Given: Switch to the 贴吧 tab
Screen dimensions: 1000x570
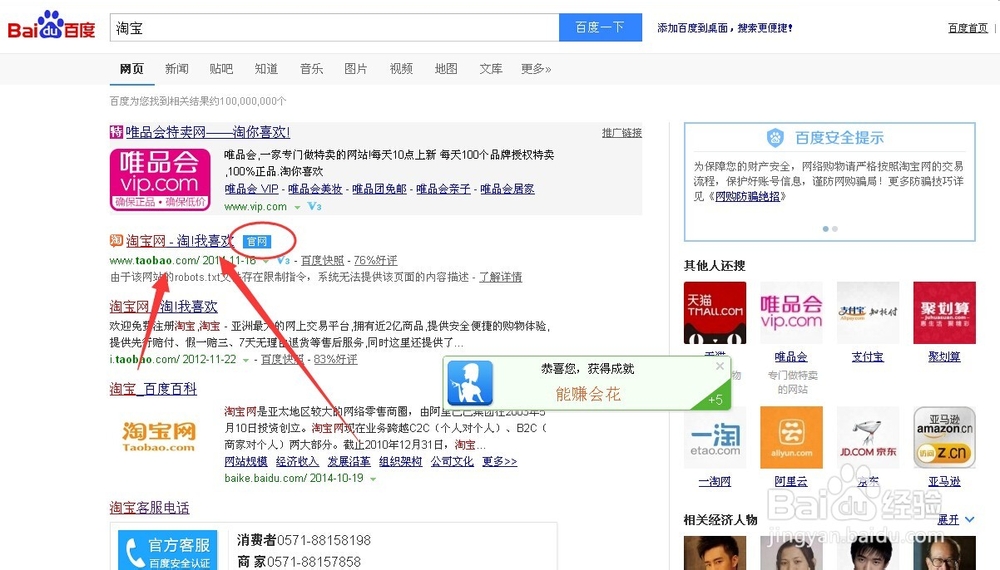Looking at the screenshot, I should point(221,69).
